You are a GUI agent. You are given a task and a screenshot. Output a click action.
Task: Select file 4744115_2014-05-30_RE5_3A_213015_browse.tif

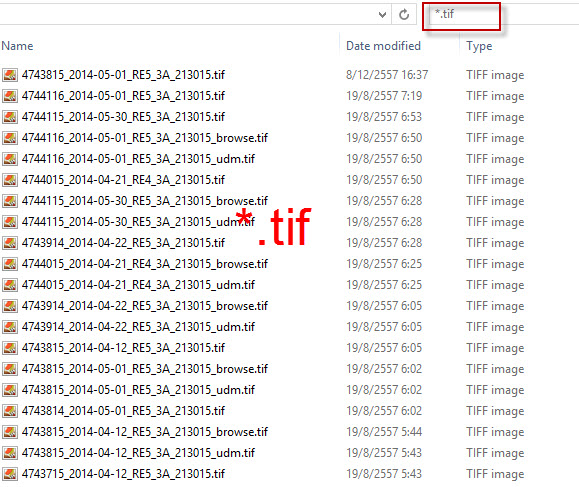[144, 201]
